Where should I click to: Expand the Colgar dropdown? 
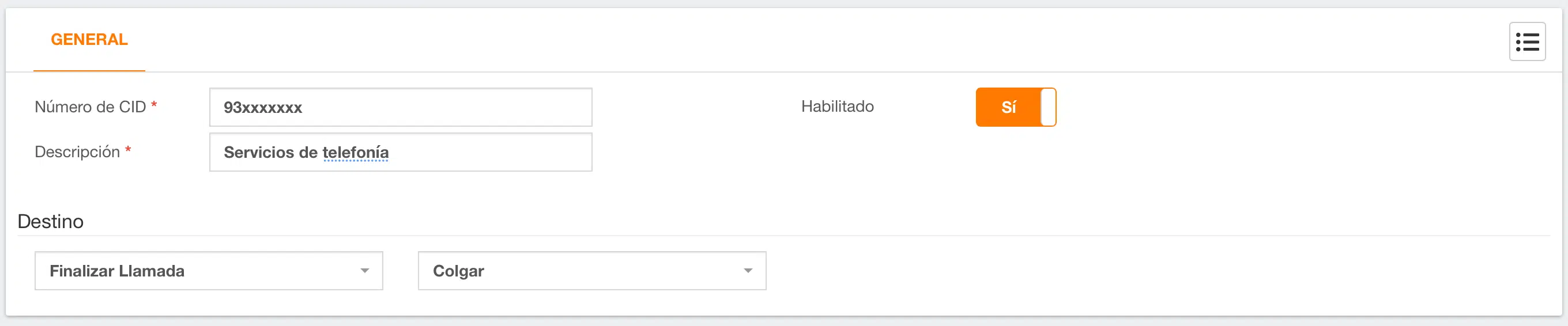click(x=591, y=271)
